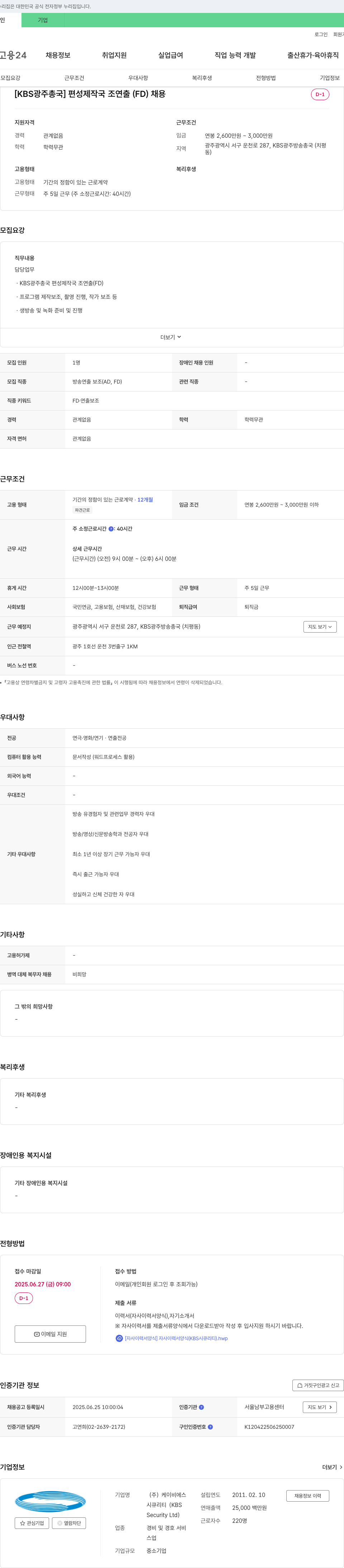Click the FD·연출보조 keyword value
Viewport: 344px width, 1568px height.
pyautogui.click(x=86, y=400)
